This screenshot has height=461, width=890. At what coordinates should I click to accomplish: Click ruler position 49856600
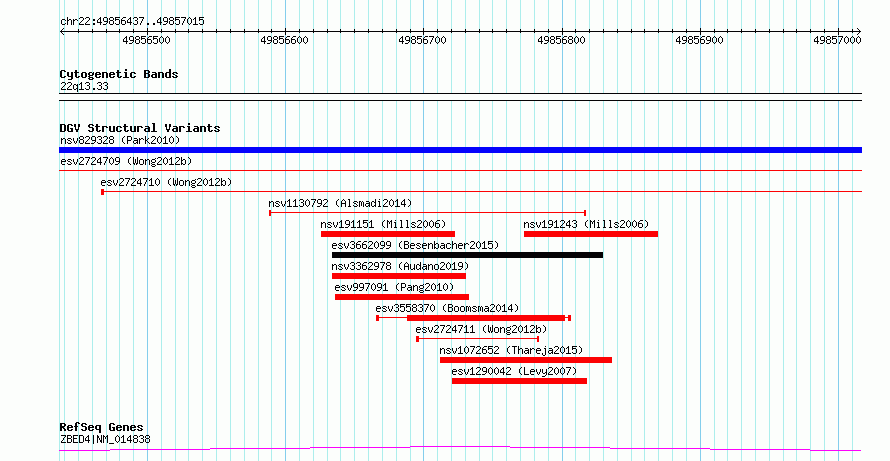pyautogui.click(x=284, y=40)
